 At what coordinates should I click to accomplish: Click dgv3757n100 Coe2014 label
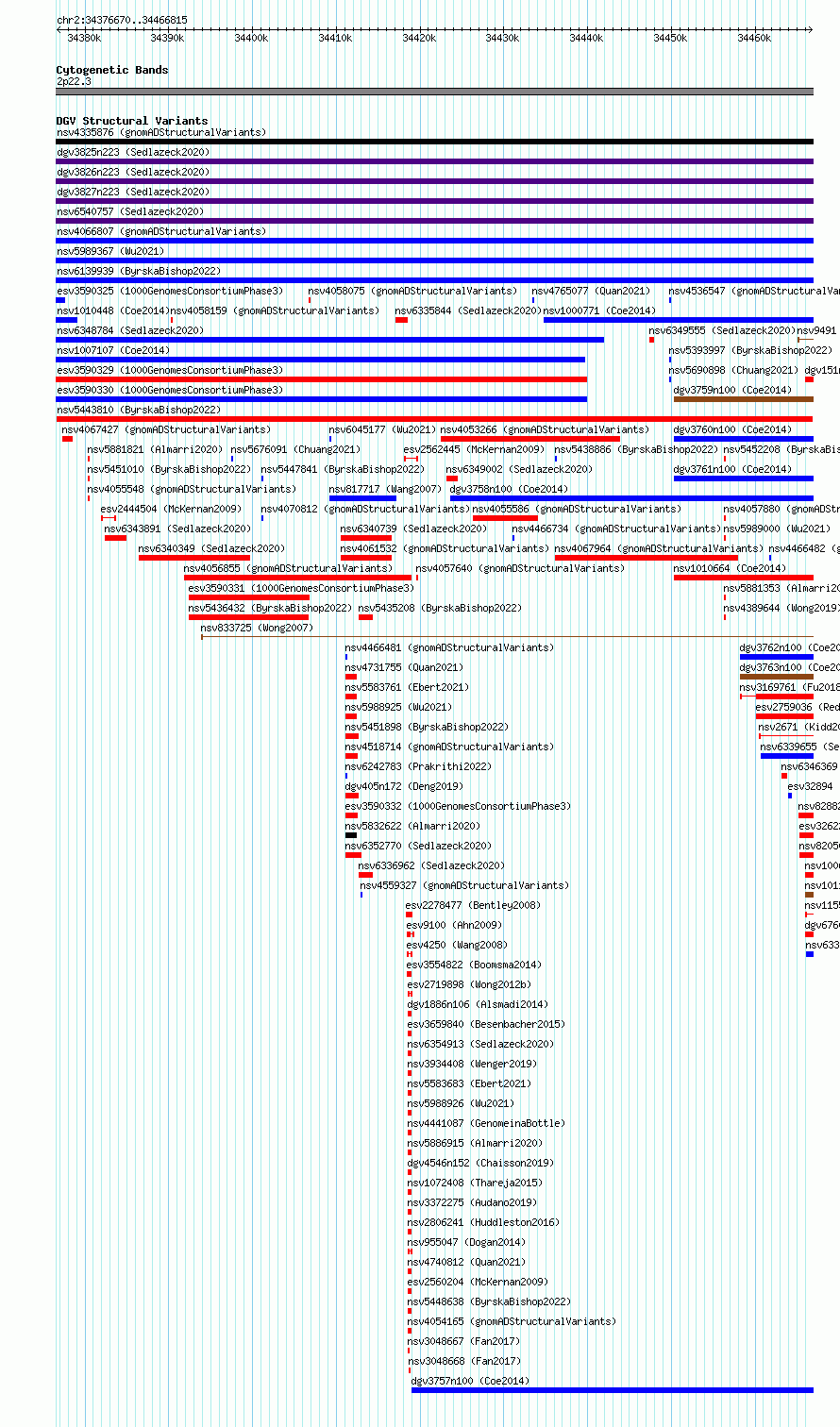click(471, 1381)
